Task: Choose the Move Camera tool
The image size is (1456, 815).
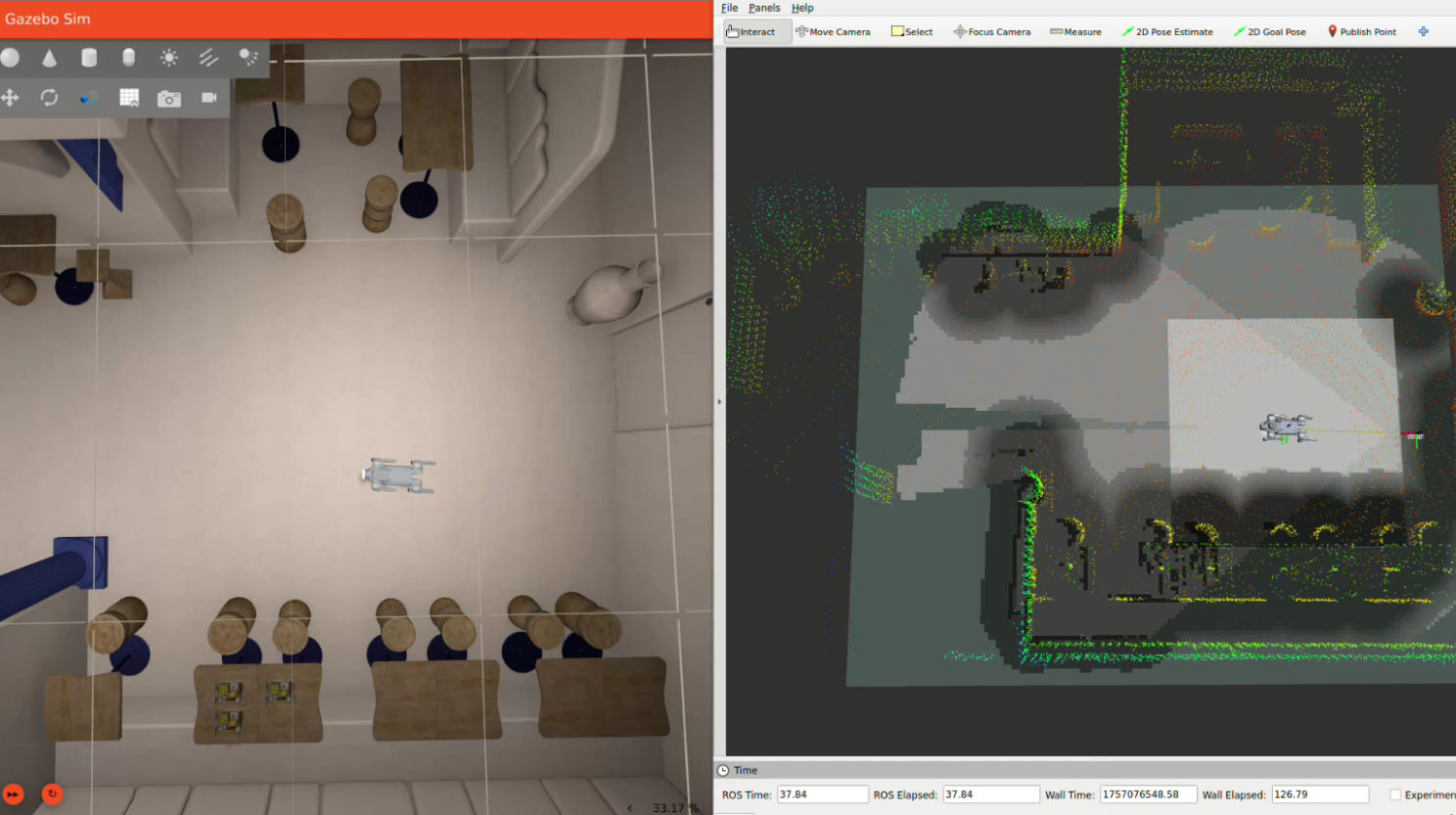Action: click(x=833, y=31)
